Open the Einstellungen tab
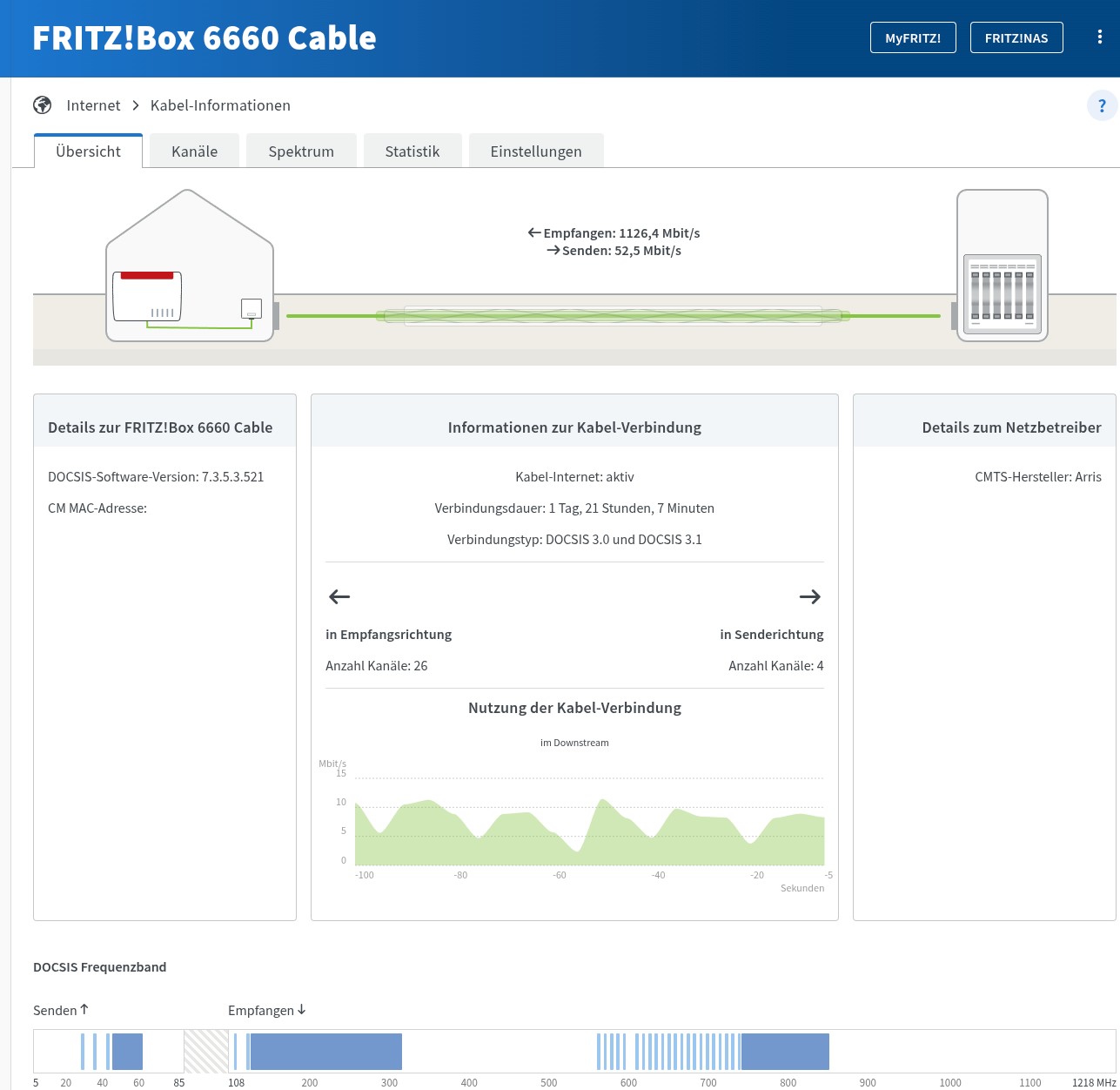The width and height of the screenshot is (1120, 1090). click(536, 151)
